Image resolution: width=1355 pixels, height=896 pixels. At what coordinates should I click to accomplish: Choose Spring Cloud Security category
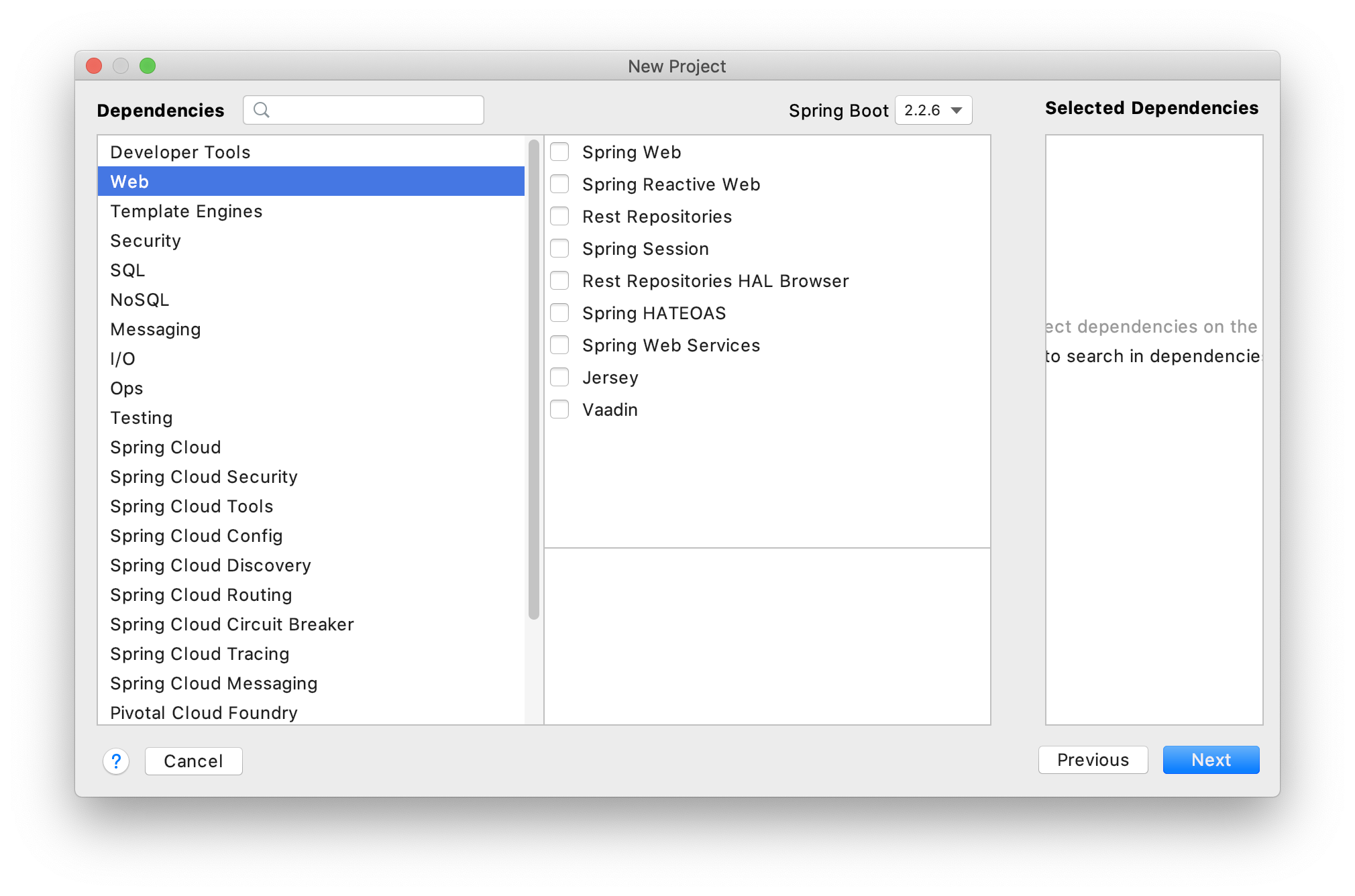pos(311,477)
